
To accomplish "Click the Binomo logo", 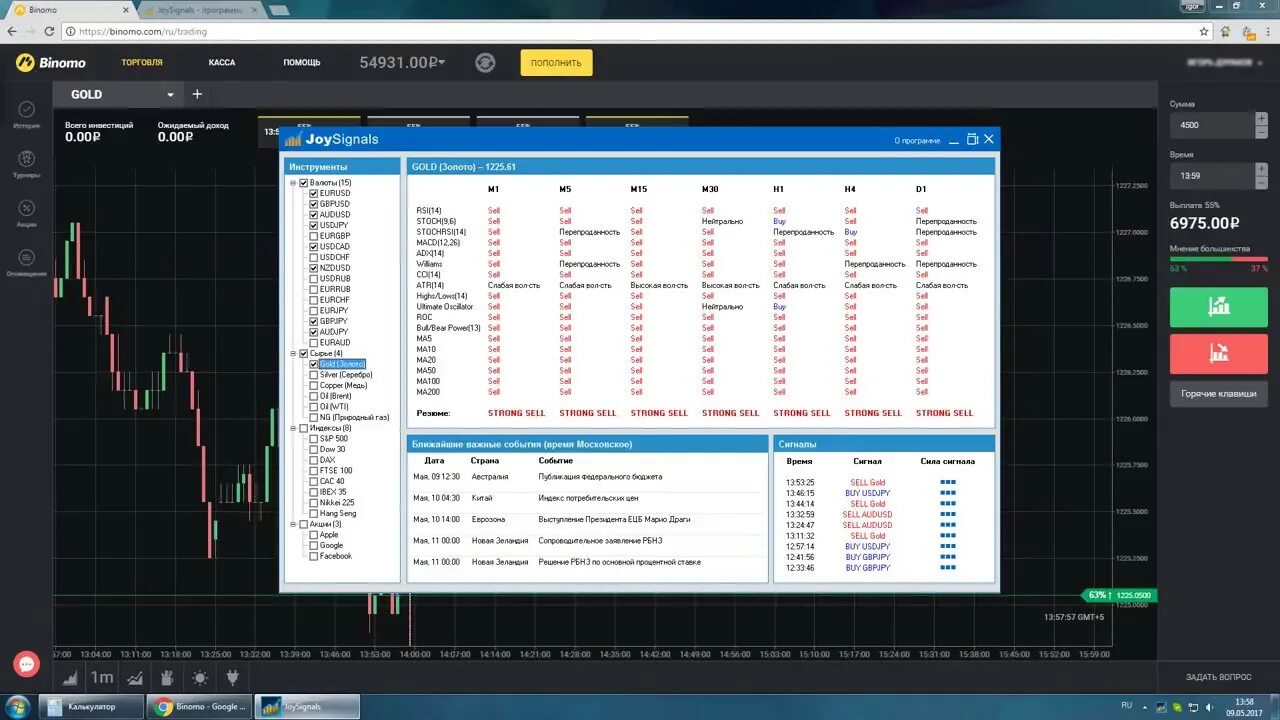I will click(51, 62).
